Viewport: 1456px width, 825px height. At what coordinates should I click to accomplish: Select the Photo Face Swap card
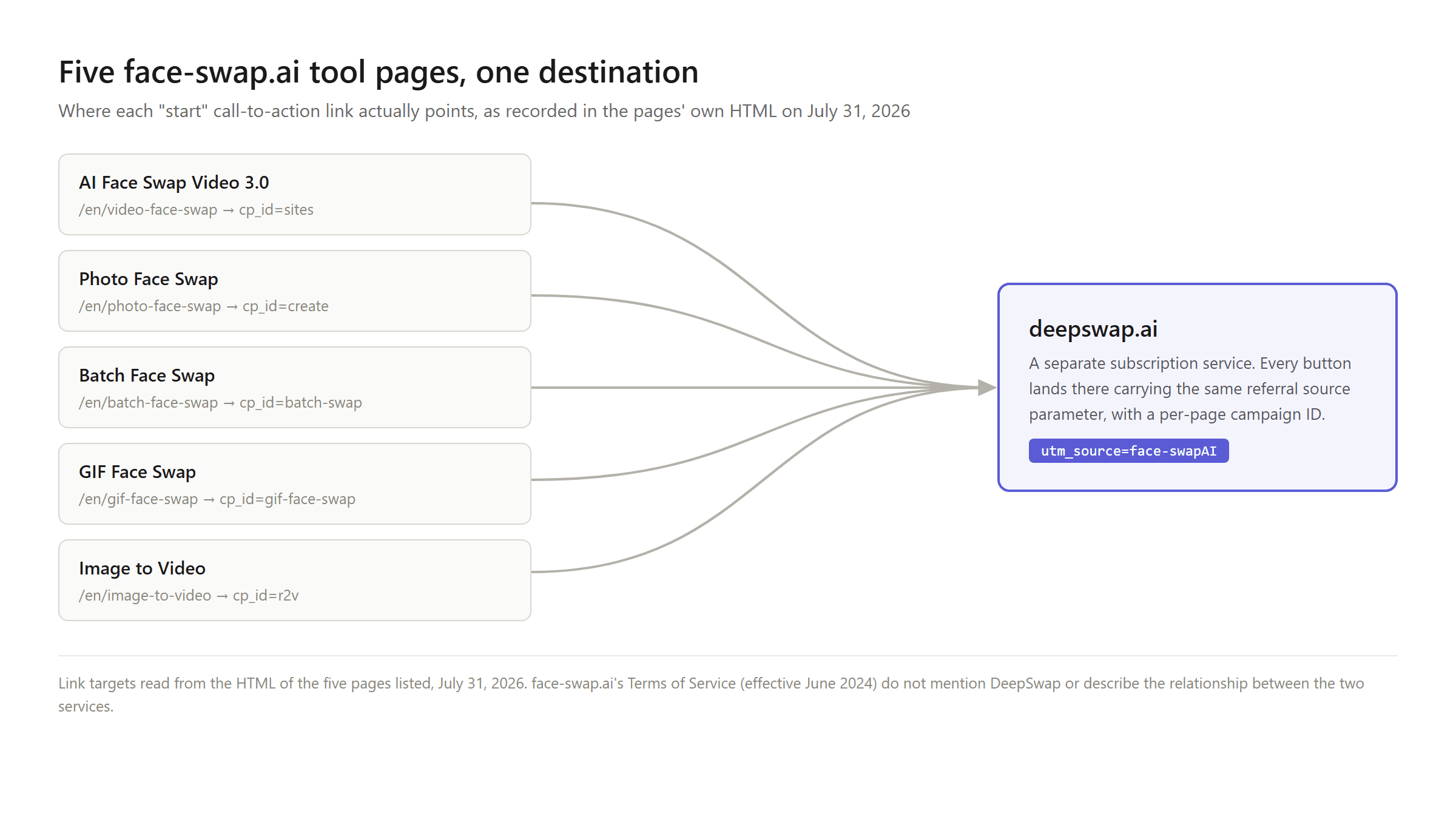point(295,291)
